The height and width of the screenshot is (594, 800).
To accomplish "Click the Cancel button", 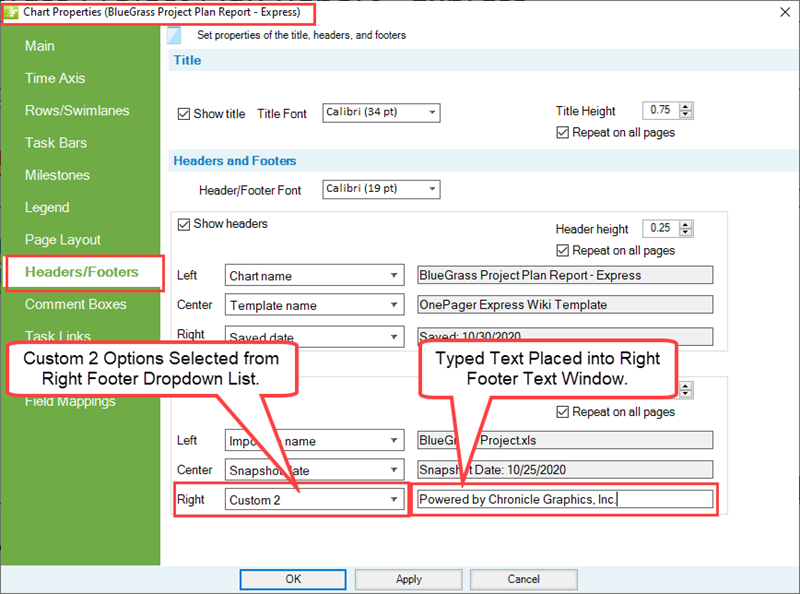I will (x=523, y=579).
